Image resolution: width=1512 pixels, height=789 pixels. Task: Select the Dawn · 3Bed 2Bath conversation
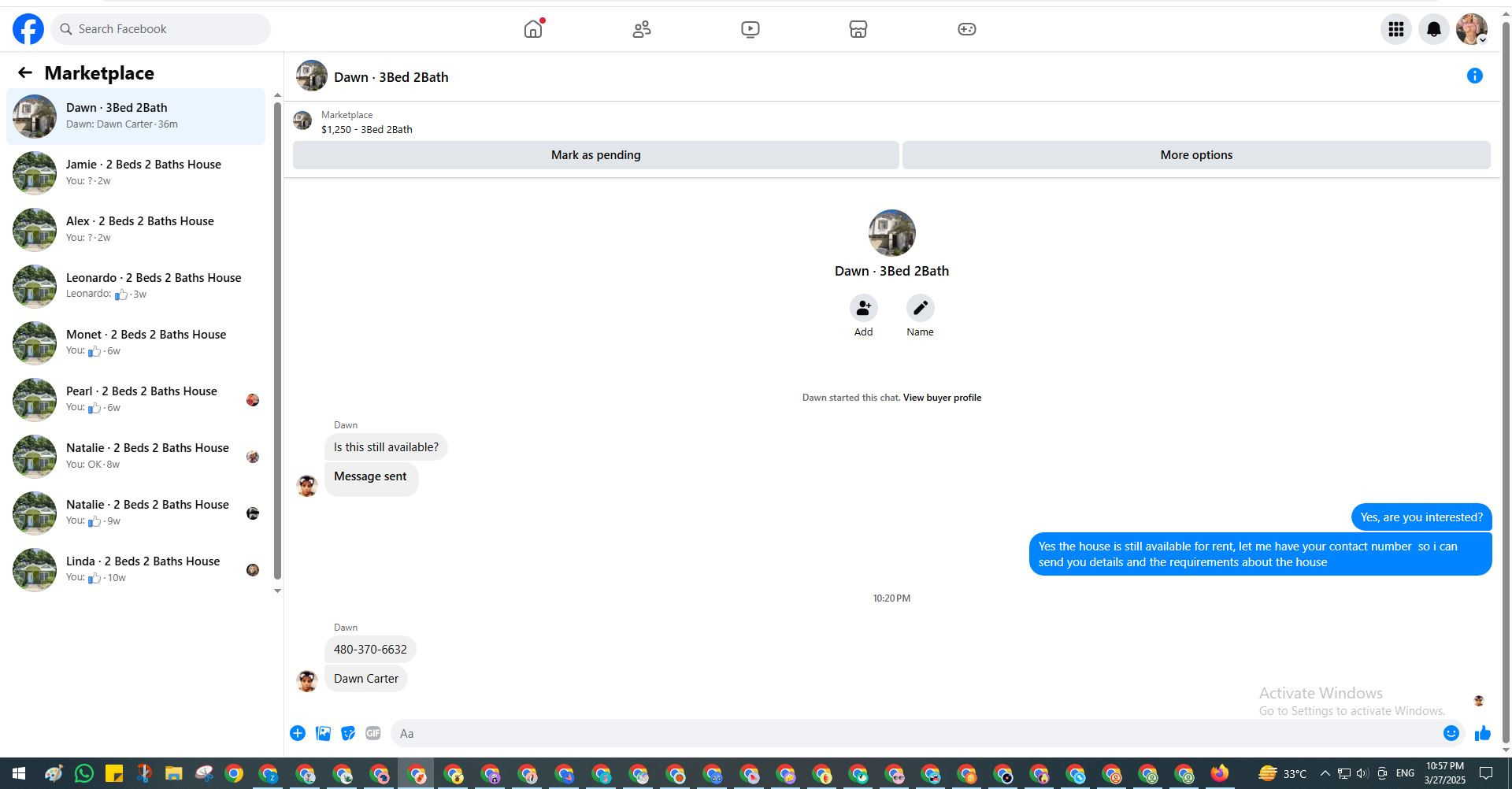click(x=135, y=117)
